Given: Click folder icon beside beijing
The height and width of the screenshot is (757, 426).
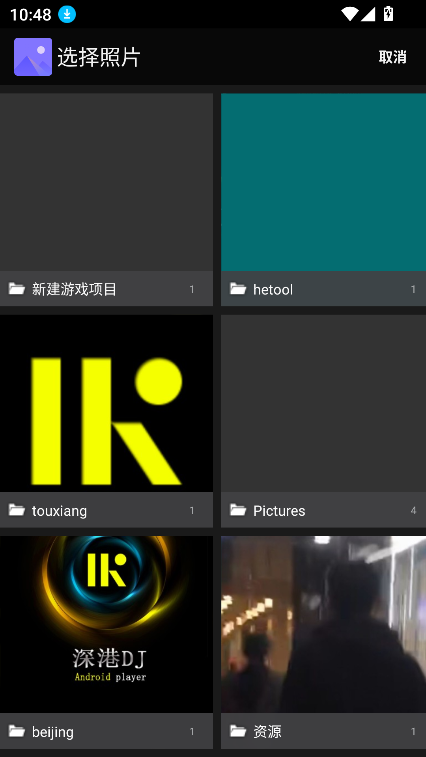Looking at the screenshot, I should coord(17,731).
